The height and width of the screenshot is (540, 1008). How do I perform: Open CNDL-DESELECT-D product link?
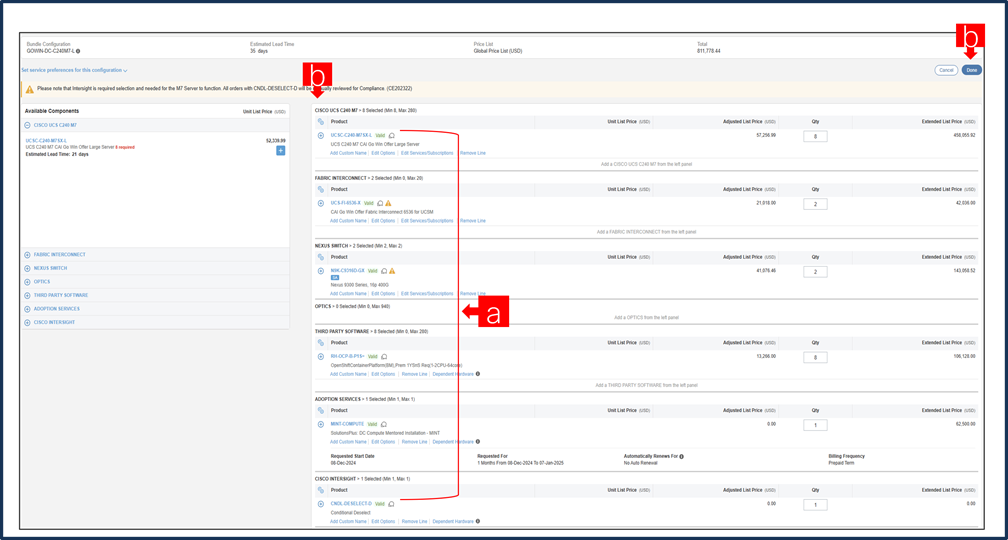[x=351, y=503]
